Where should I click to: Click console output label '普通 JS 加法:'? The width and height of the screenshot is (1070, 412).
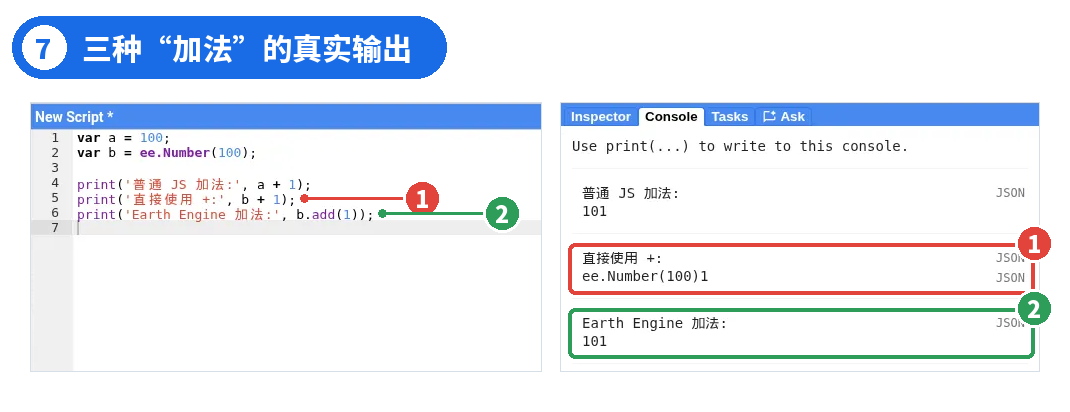(631, 193)
